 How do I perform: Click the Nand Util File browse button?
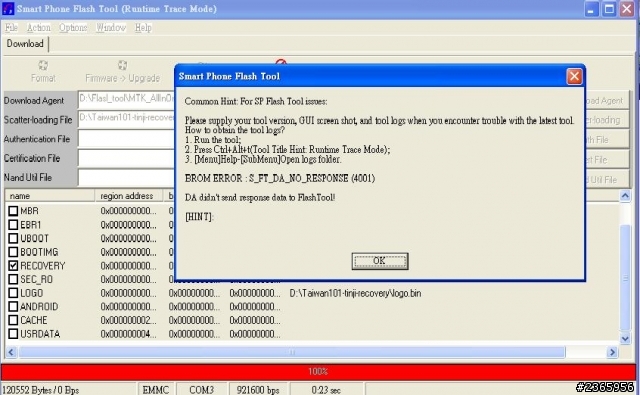pyautogui.click(x=607, y=179)
